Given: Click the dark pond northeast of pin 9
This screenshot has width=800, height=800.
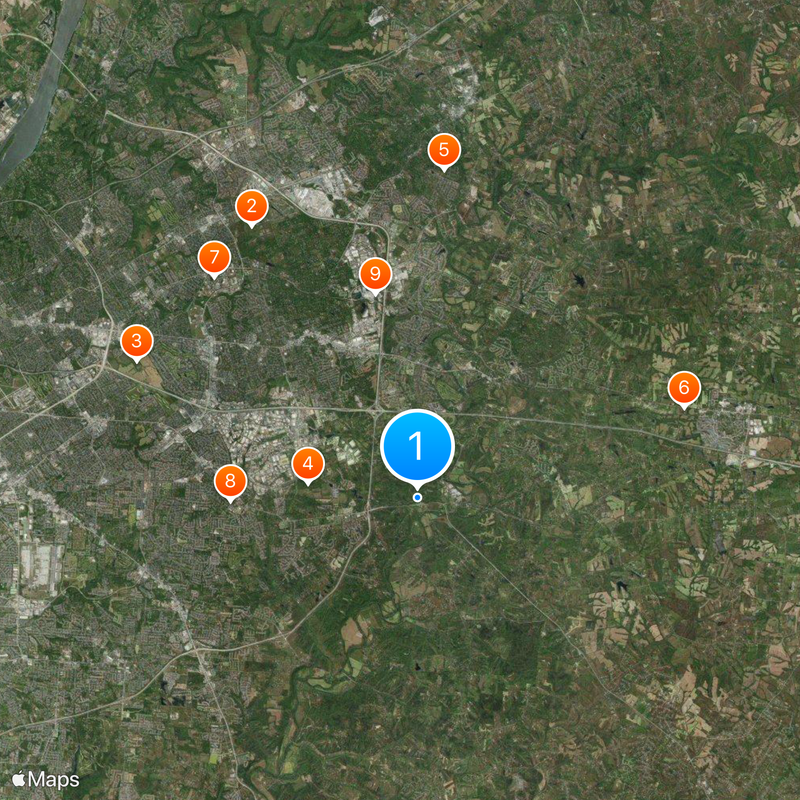Looking at the screenshot, I should coord(578,279).
